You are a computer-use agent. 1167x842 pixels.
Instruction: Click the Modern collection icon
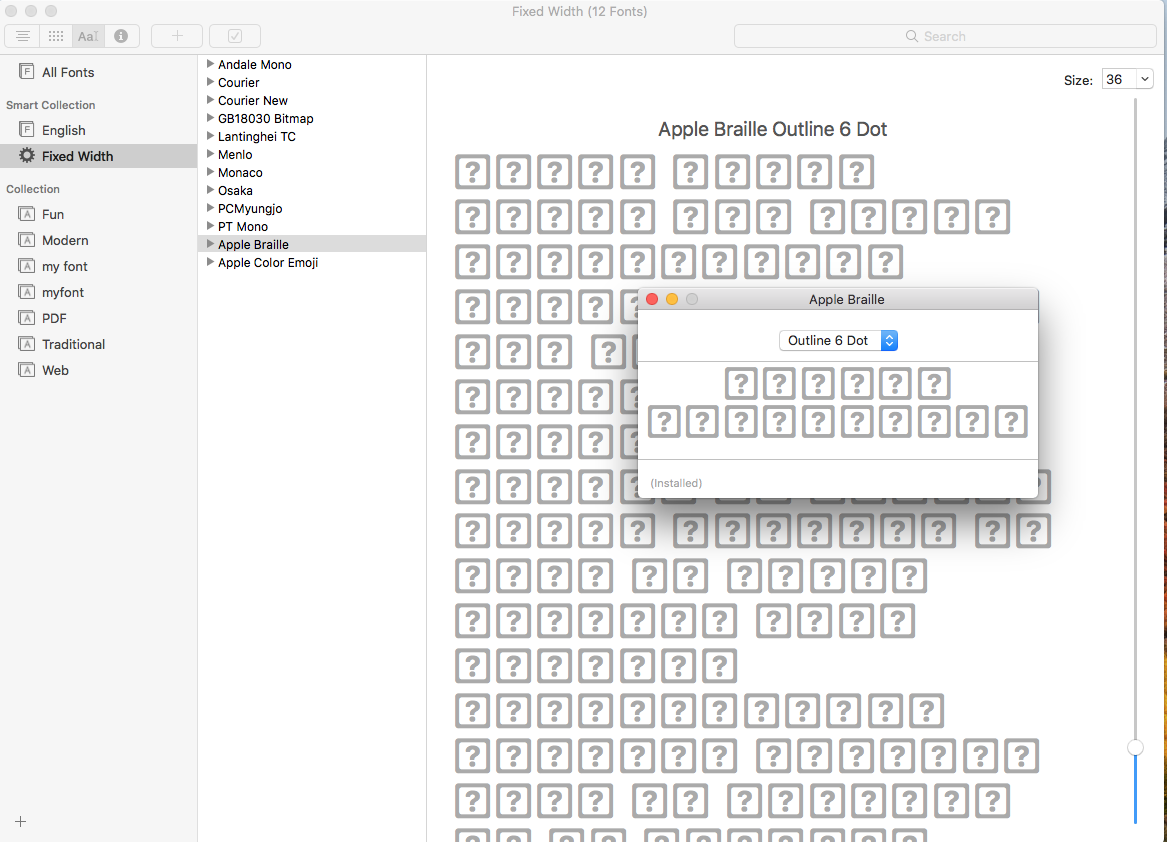[x=26, y=240]
